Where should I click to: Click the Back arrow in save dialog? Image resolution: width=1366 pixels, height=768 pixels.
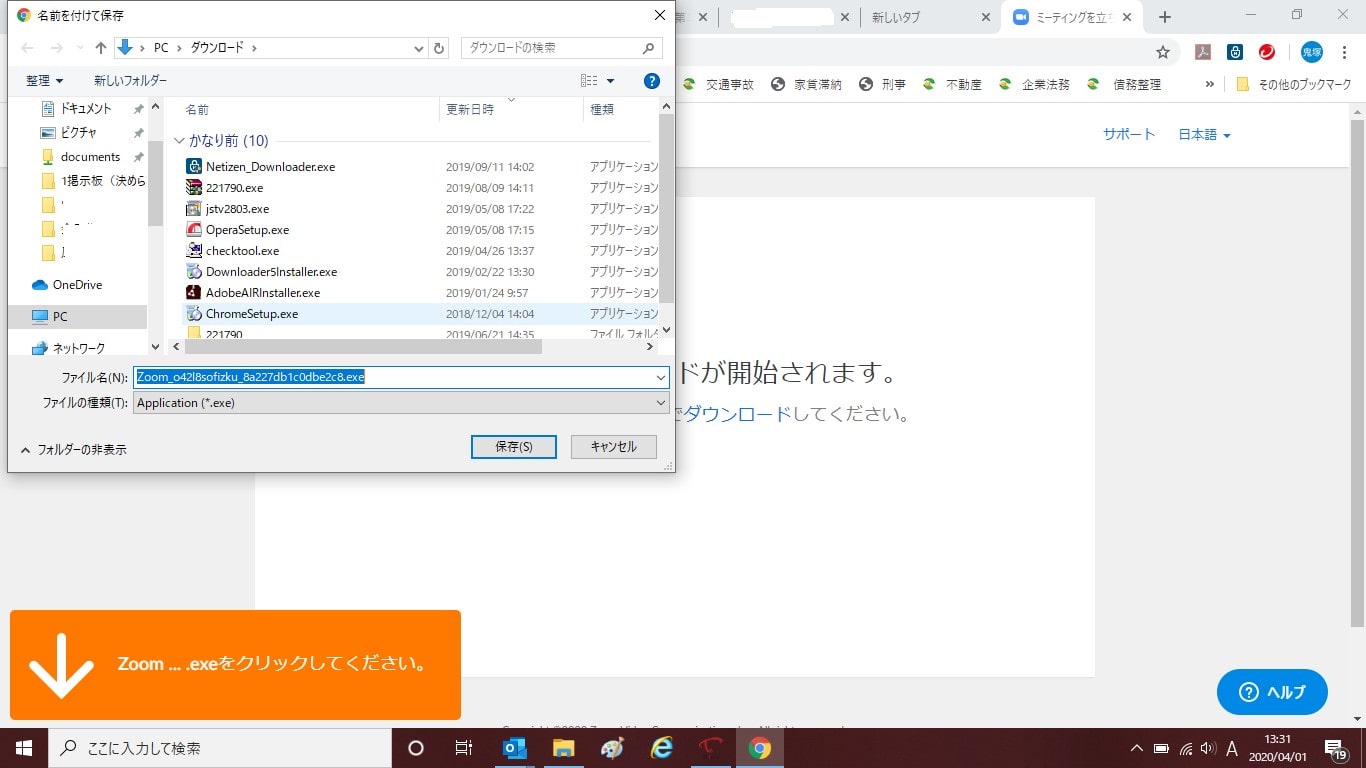(27, 48)
